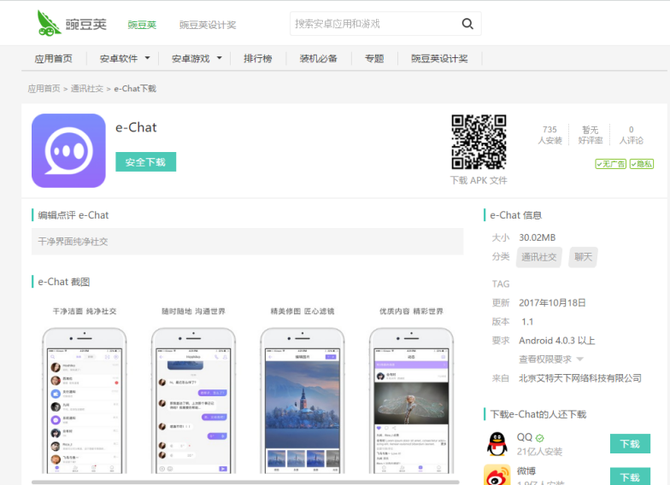Open the 装机必备 nav item
This screenshot has height=485, width=670.
(x=318, y=59)
